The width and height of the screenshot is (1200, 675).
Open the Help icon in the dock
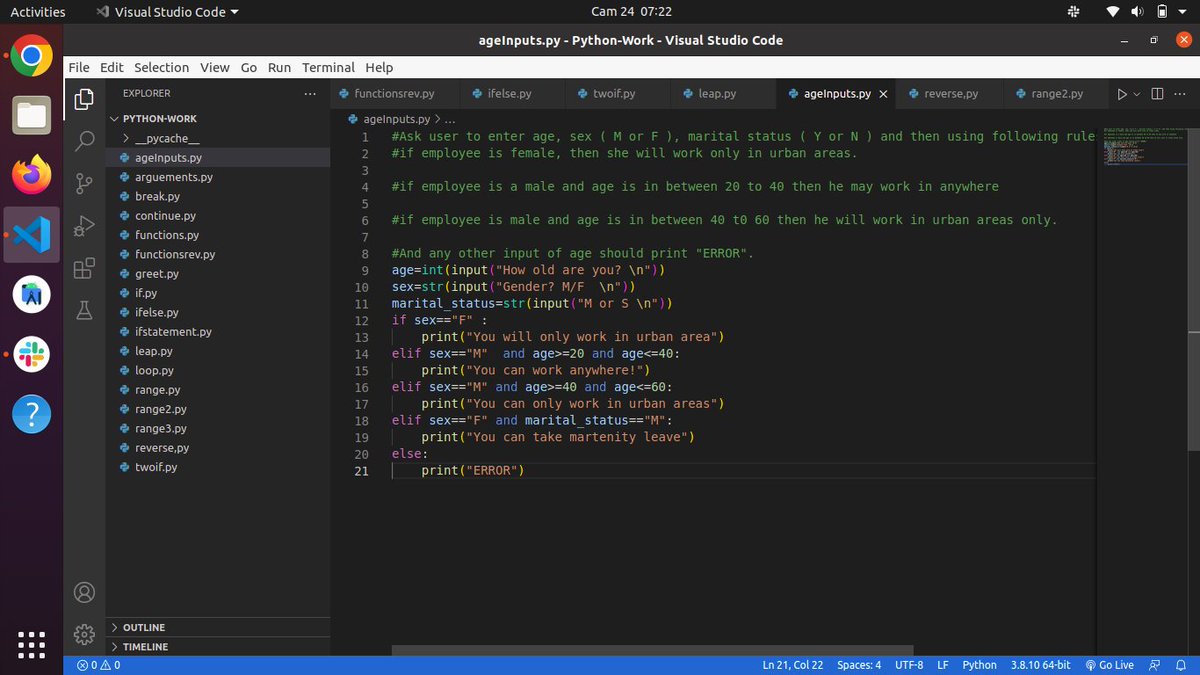tap(32, 412)
